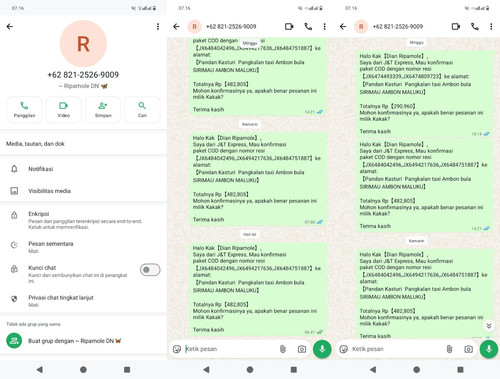
Task: Tap attachment paperclip in middle chat
Action: point(283,349)
